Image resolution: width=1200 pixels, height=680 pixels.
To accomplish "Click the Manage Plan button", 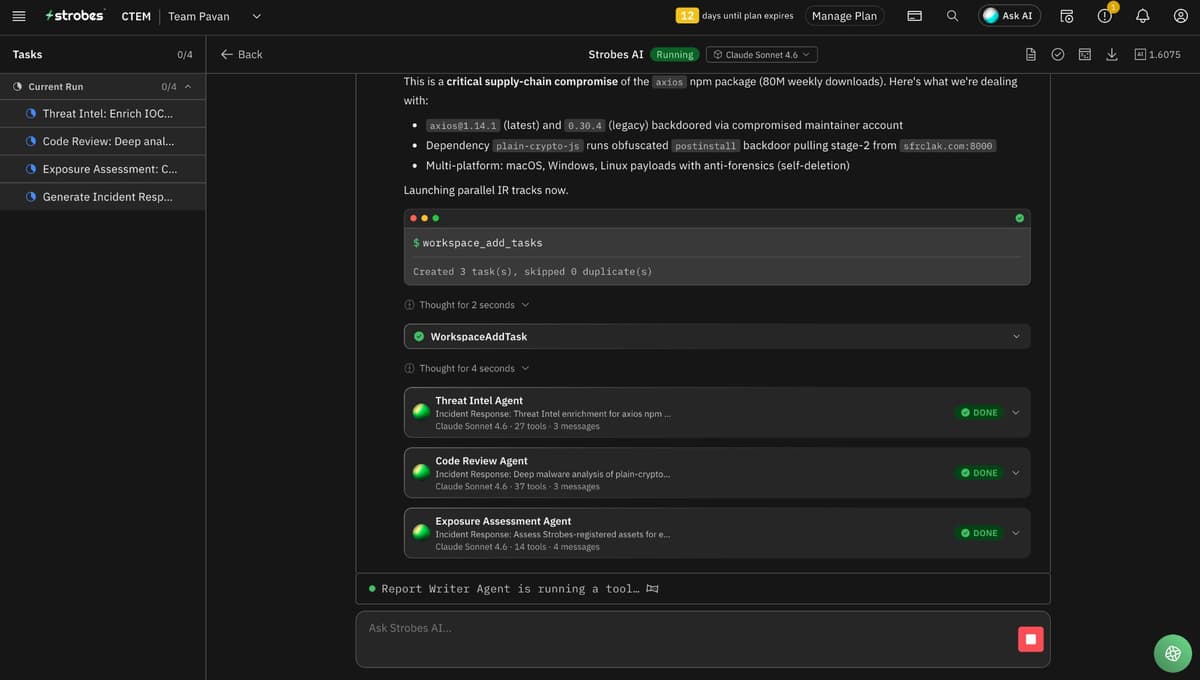I will tap(844, 16).
